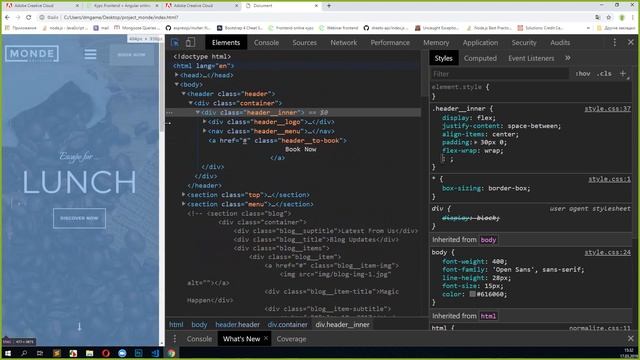Open Visual Studio Code from the taskbar
Image resolution: width=640 pixels, height=360 pixels.
(155, 353)
